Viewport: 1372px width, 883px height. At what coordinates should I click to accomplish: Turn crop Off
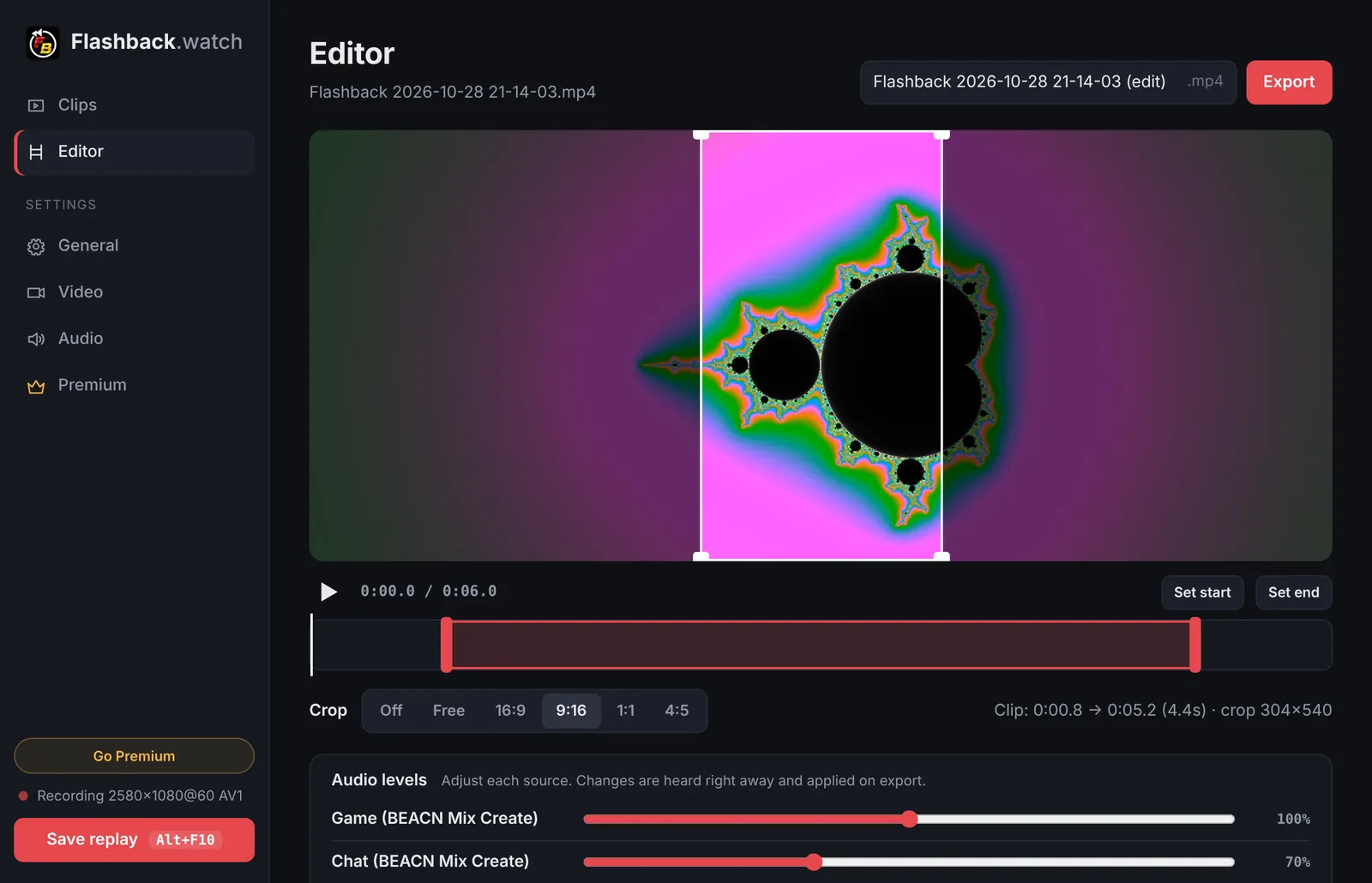(x=391, y=711)
